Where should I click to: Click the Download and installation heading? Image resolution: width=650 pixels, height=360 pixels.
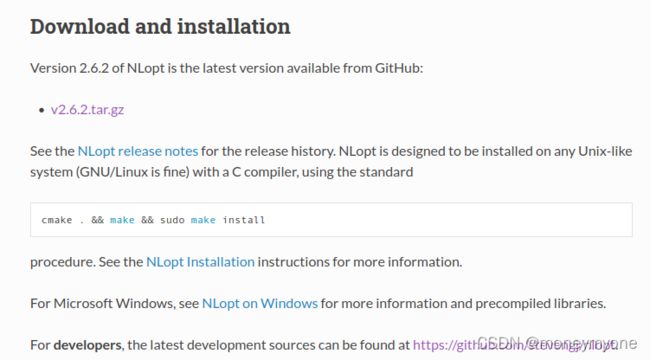click(160, 27)
